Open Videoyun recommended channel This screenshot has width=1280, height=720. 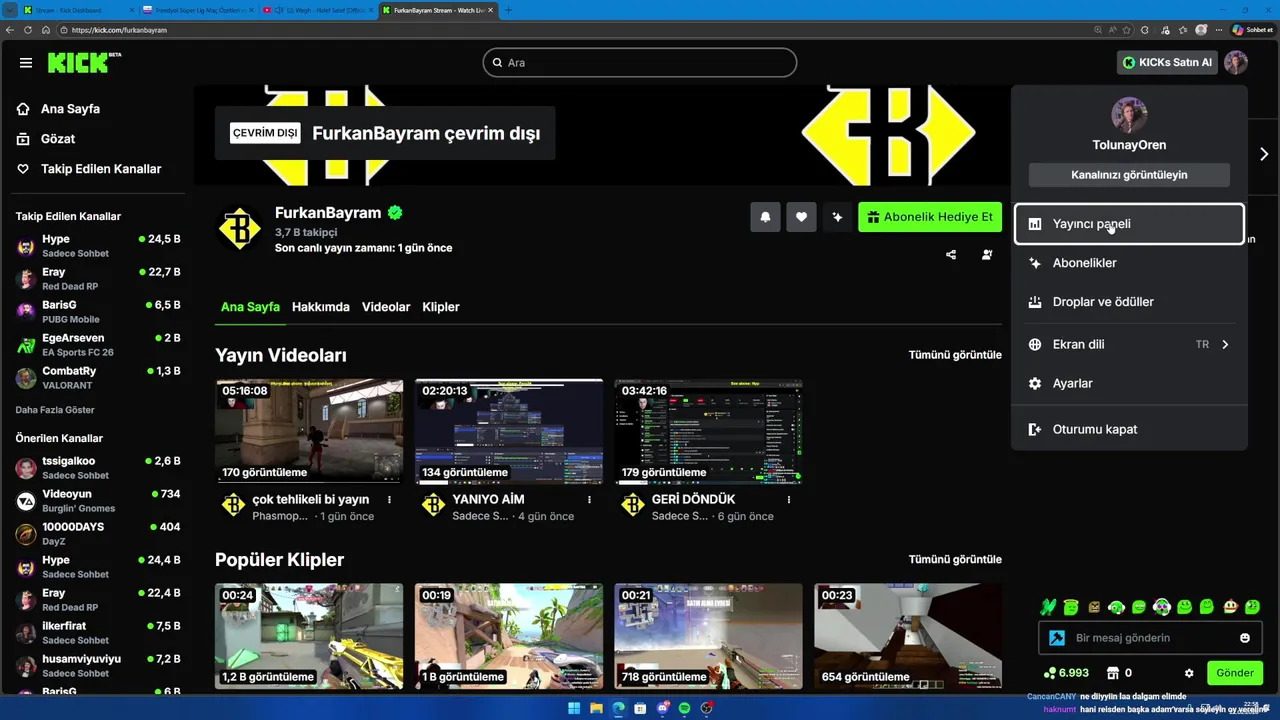point(98,501)
